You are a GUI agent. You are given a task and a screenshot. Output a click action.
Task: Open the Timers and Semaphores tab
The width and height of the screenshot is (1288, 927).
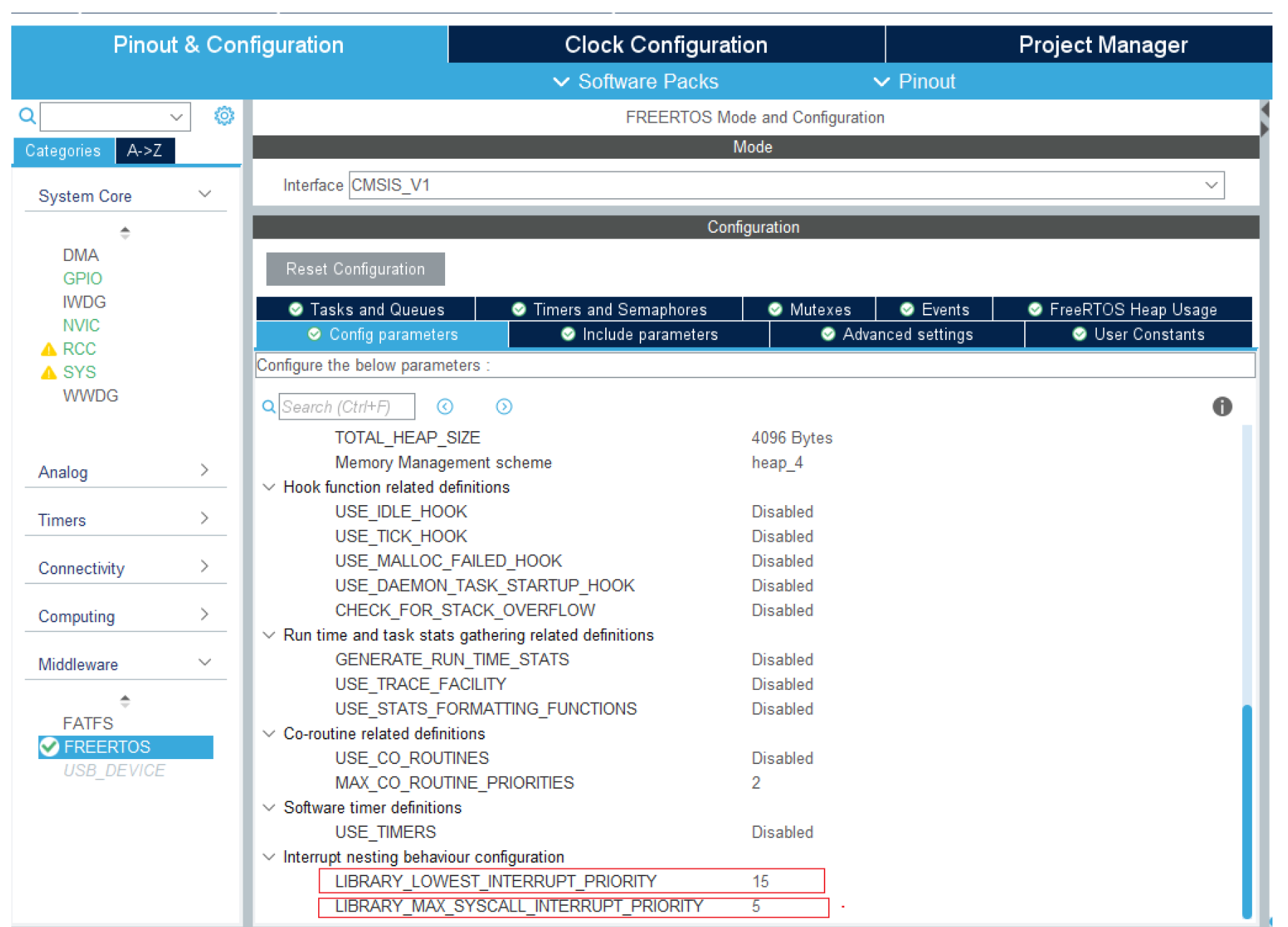[x=609, y=309]
